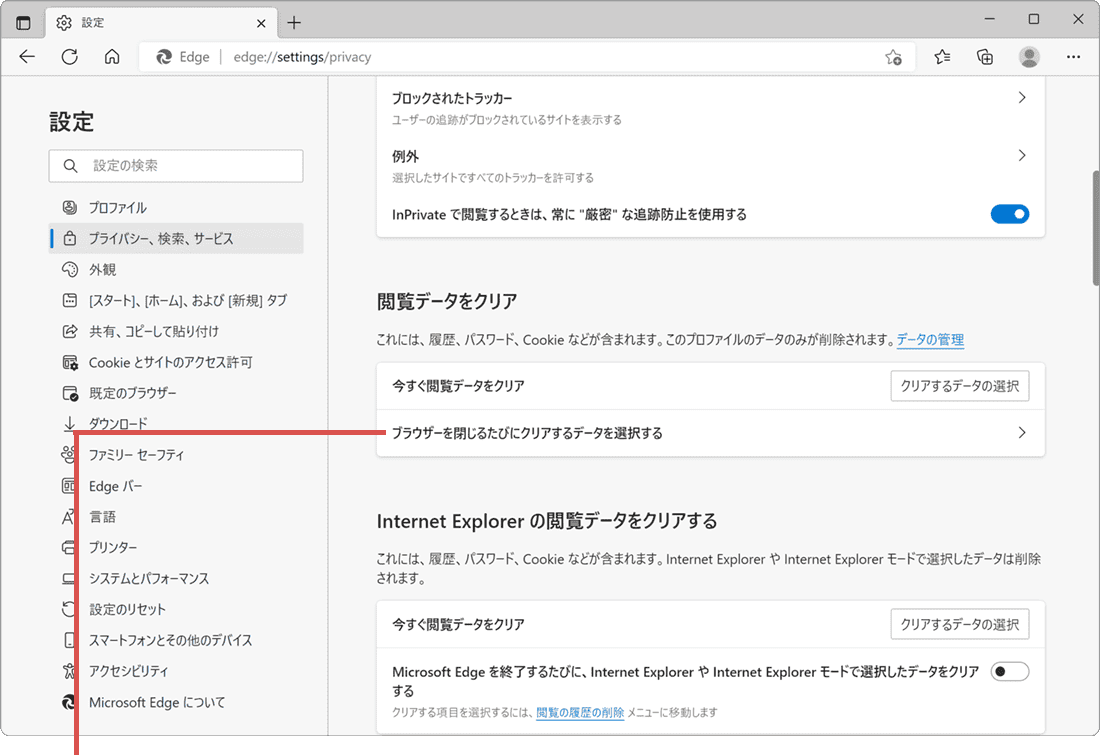Open the Settings and more ellipsis menu

(x=1073, y=57)
